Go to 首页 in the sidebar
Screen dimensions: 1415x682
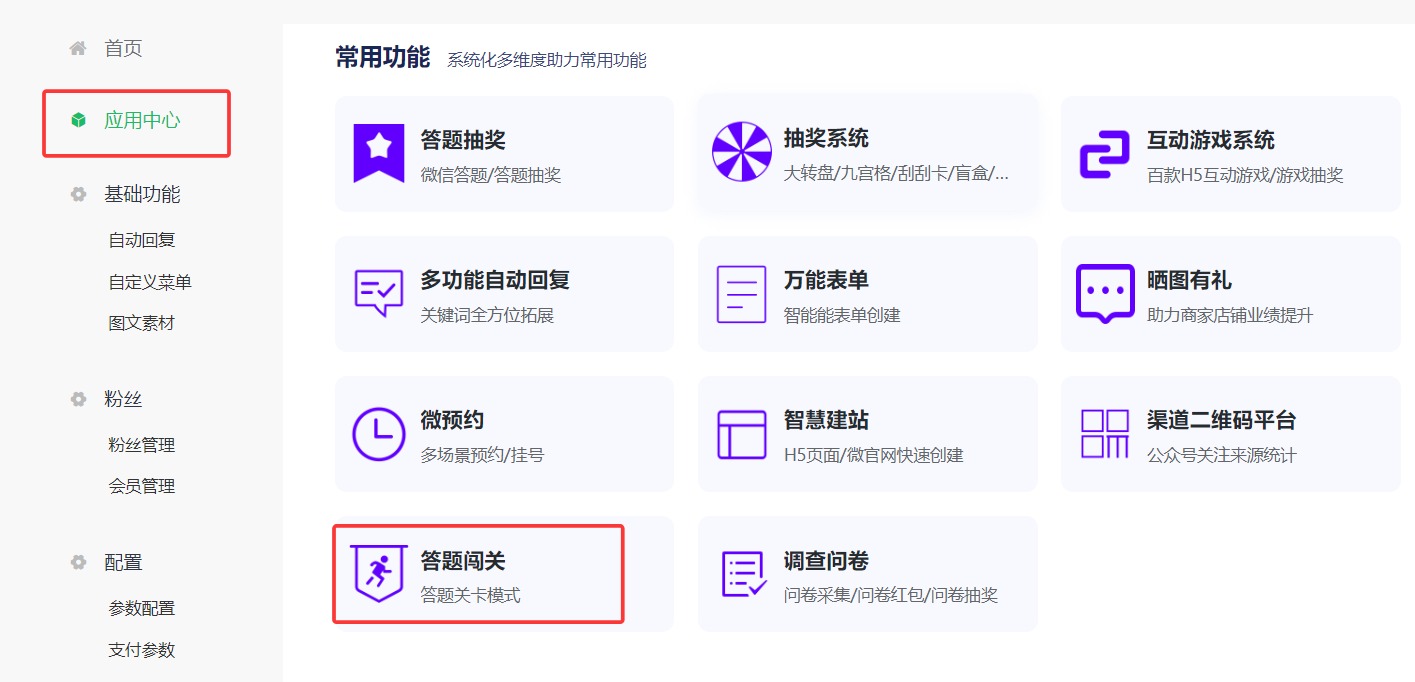pyautogui.click(x=123, y=48)
